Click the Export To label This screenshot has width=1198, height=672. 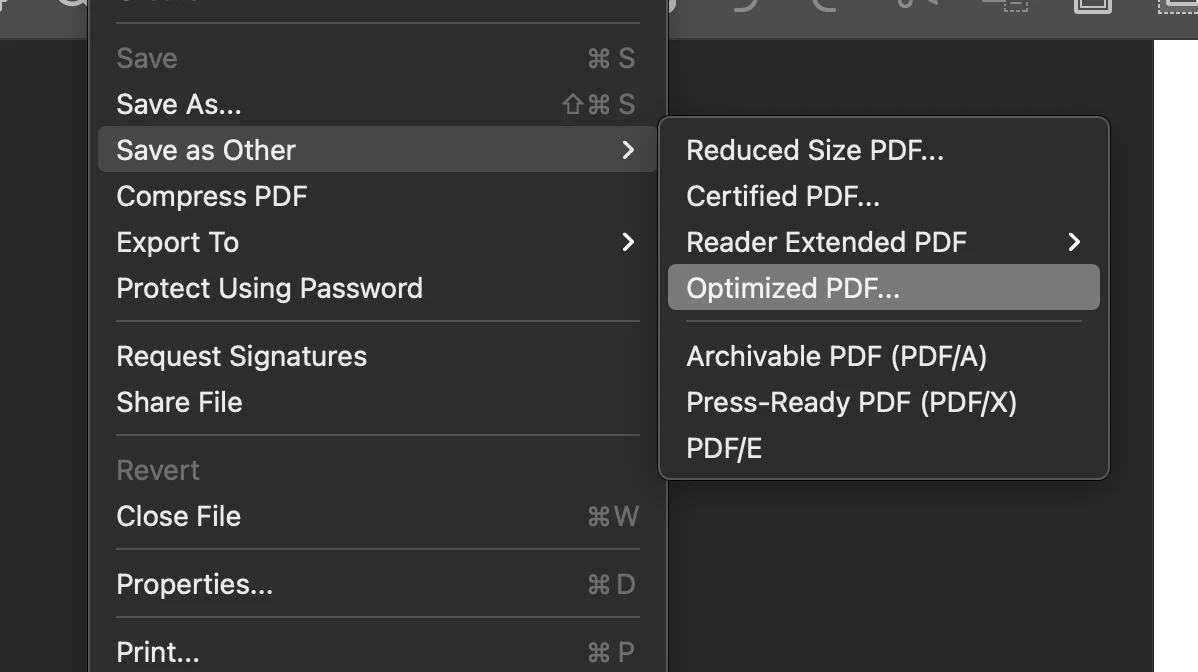(177, 242)
